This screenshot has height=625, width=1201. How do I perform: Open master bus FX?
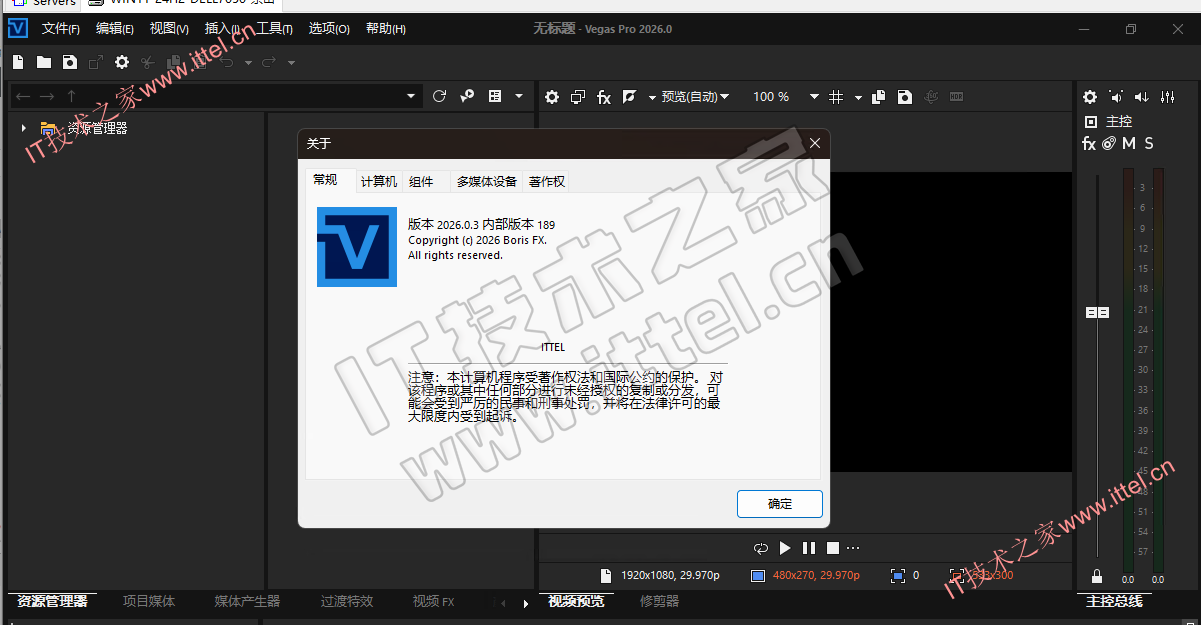click(x=1089, y=144)
